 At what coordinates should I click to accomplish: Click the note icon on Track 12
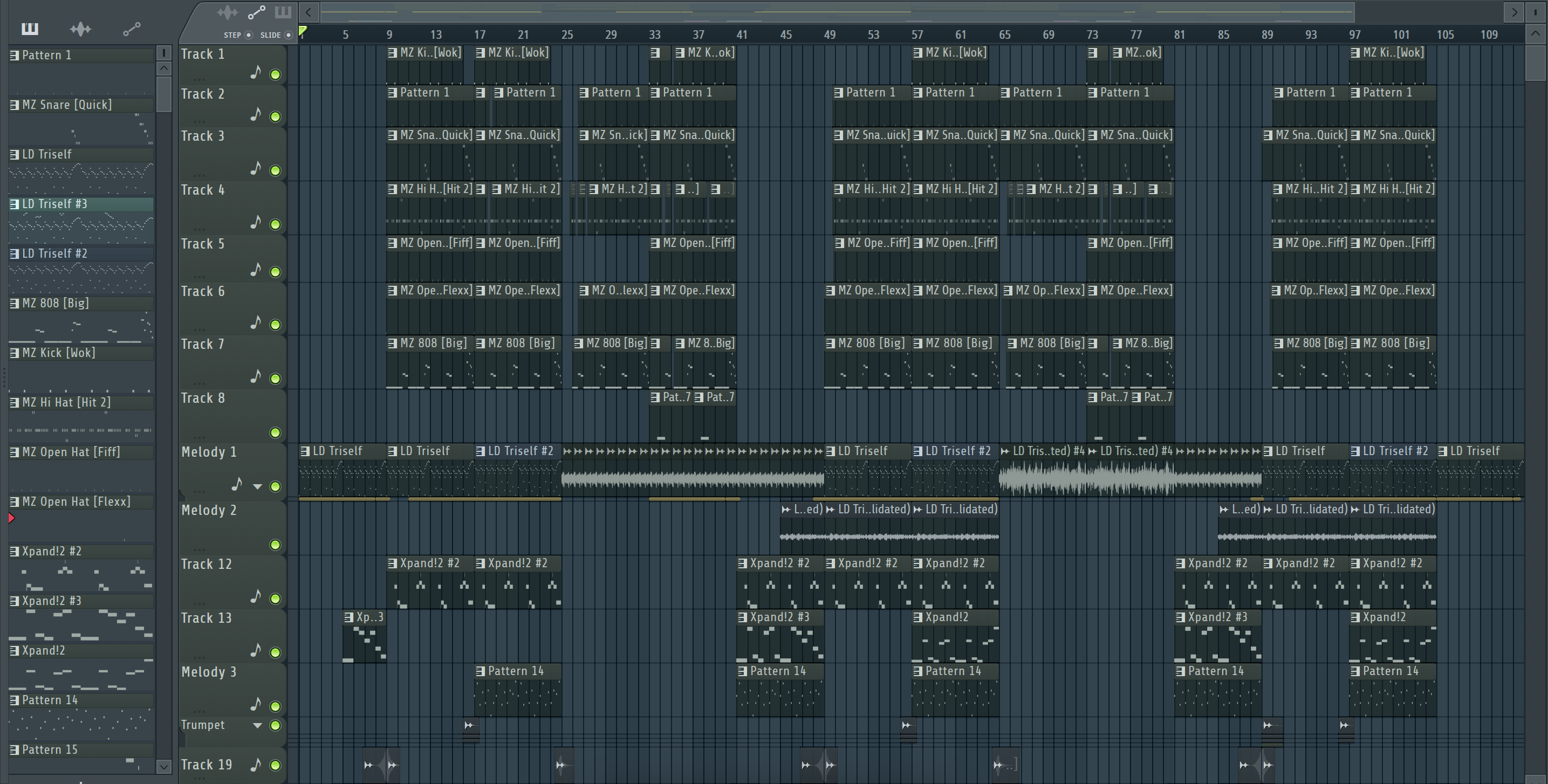[x=256, y=596]
